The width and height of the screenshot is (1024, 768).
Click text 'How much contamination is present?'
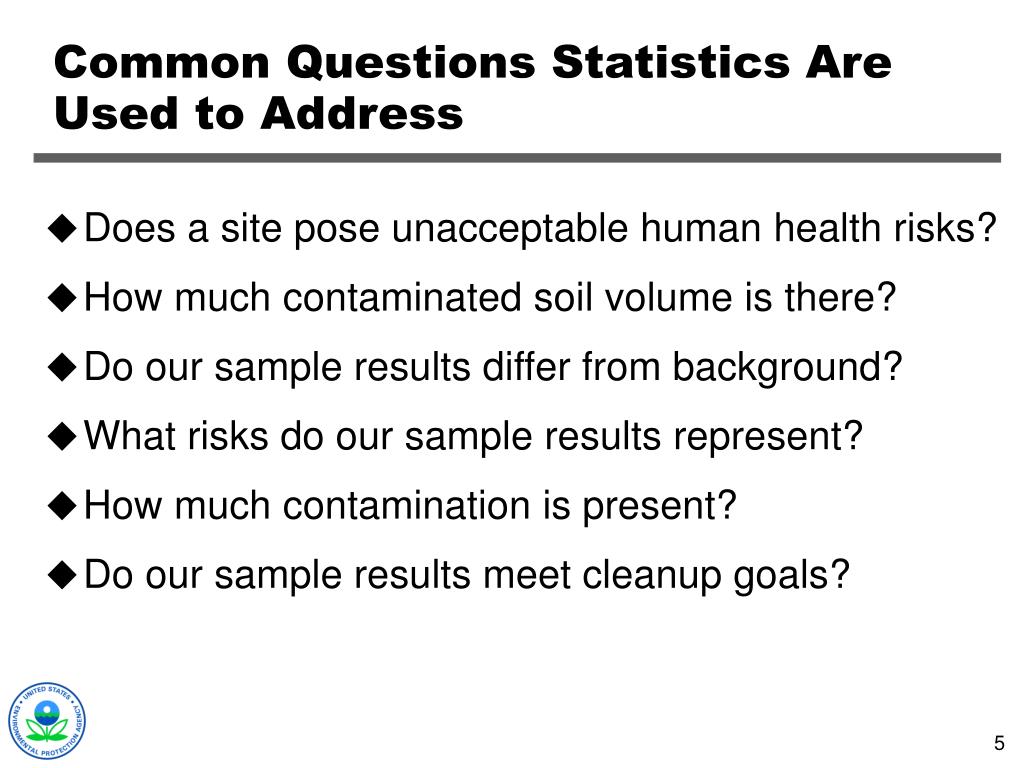410,506
